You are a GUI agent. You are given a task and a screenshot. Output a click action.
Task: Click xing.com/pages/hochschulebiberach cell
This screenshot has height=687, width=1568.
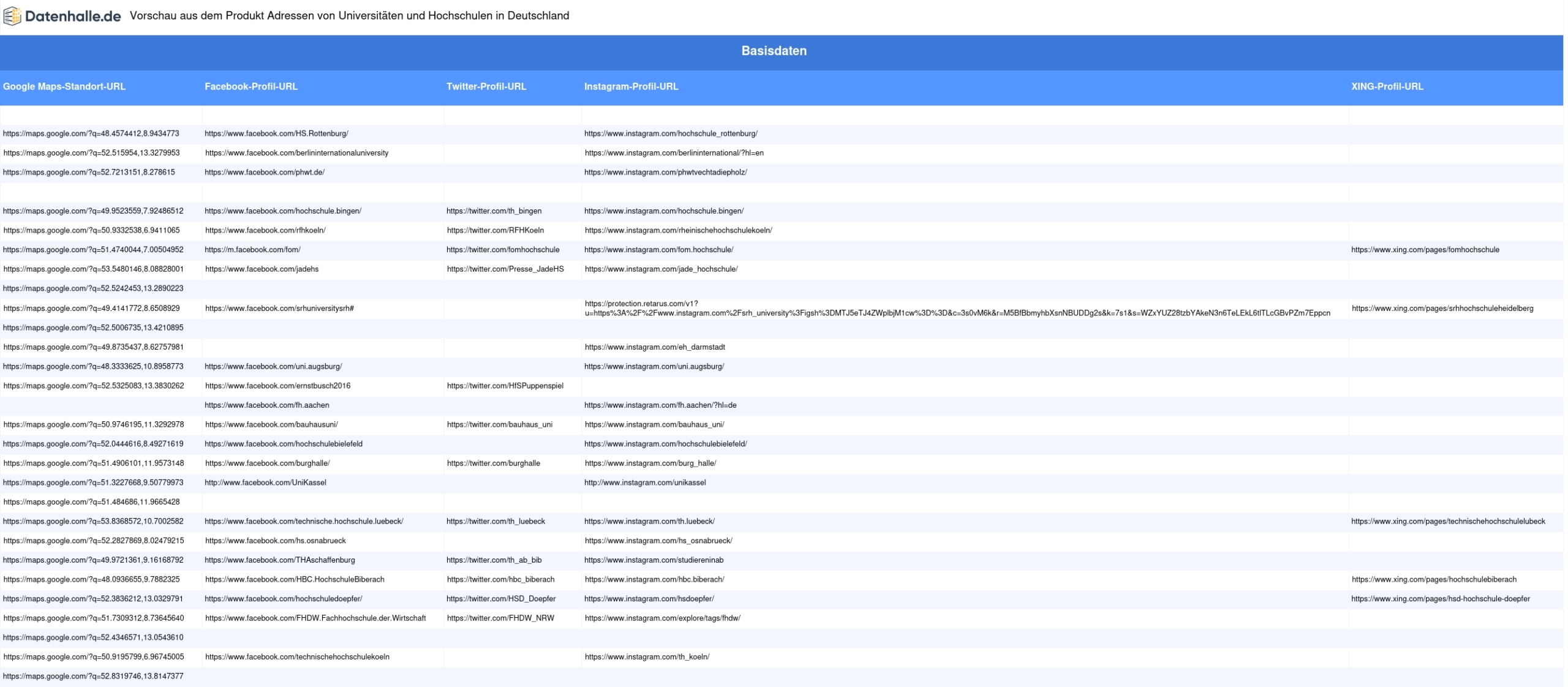(x=1434, y=580)
